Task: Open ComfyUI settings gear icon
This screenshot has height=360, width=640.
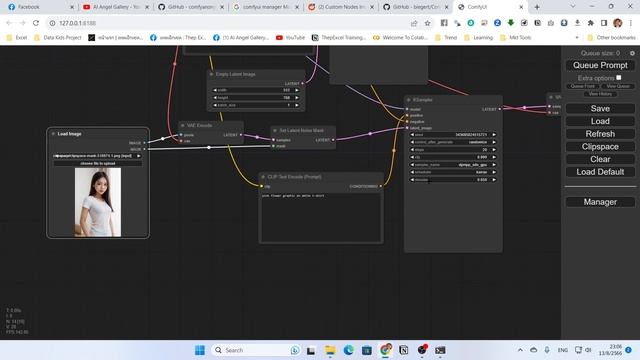Action: [x=632, y=53]
